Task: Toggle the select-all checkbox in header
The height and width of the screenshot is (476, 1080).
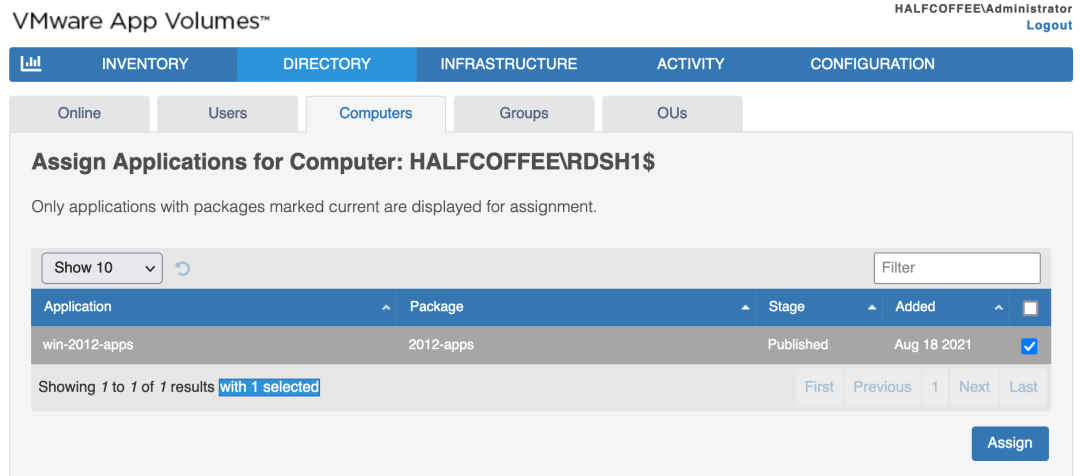Action: point(1030,309)
